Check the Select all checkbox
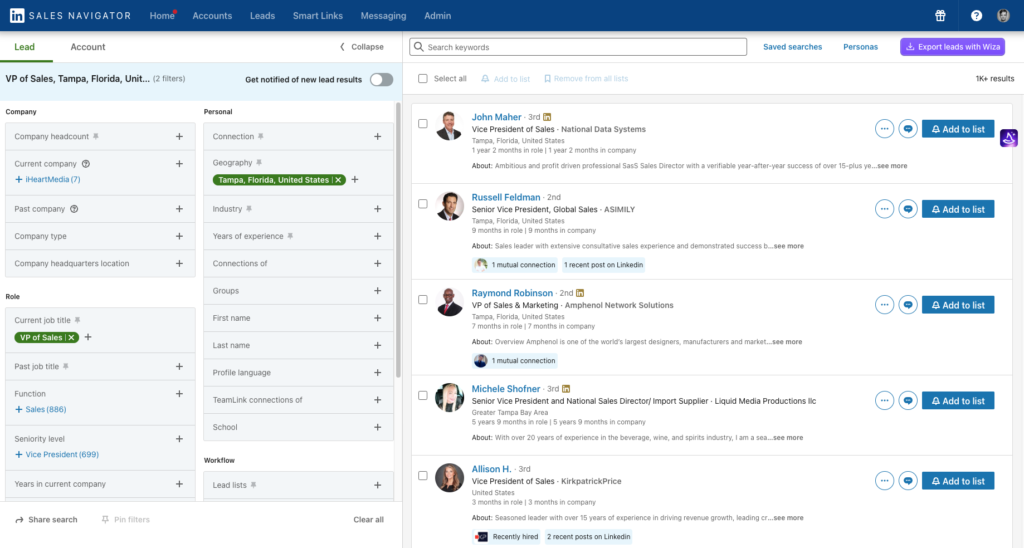 pyautogui.click(x=423, y=78)
